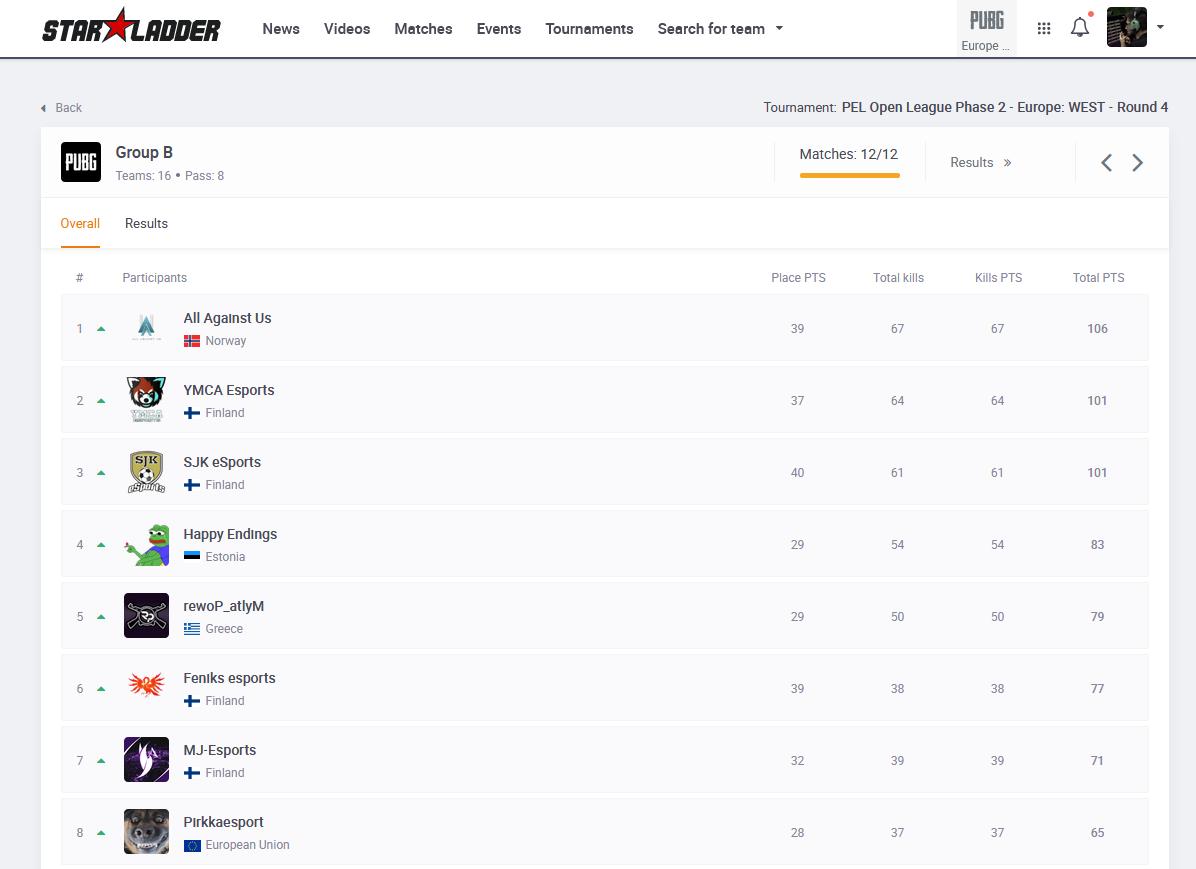Select total points 106 for All Against Us
This screenshot has width=1196, height=869.
pyautogui.click(x=1097, y=329)
